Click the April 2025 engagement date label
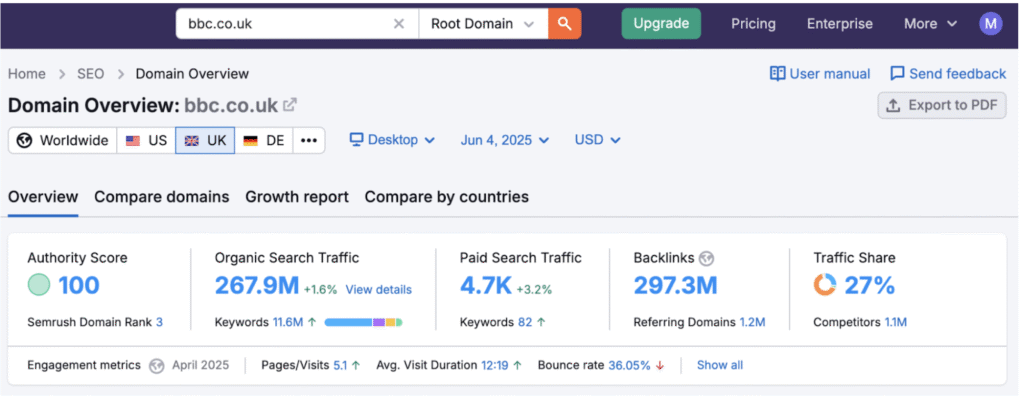The width and height of the screenshot is (1024, 398). pyautogui.click(x=200, y=365)
